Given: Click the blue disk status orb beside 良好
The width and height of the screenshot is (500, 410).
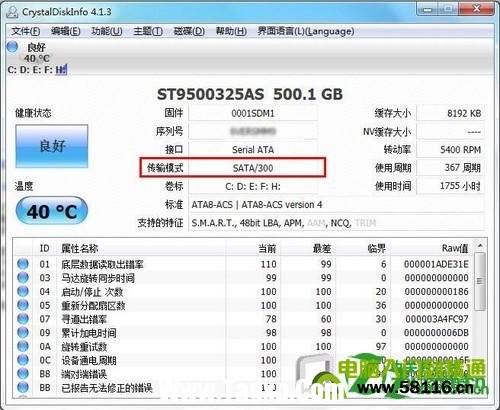Looking at the screenshot, I should coord(13,46).
